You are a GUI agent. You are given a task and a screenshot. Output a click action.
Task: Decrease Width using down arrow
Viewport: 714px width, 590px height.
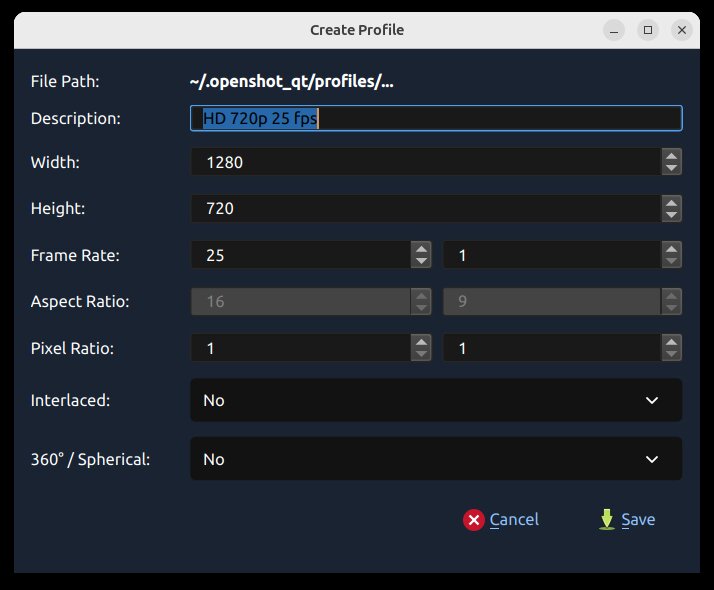672,168
